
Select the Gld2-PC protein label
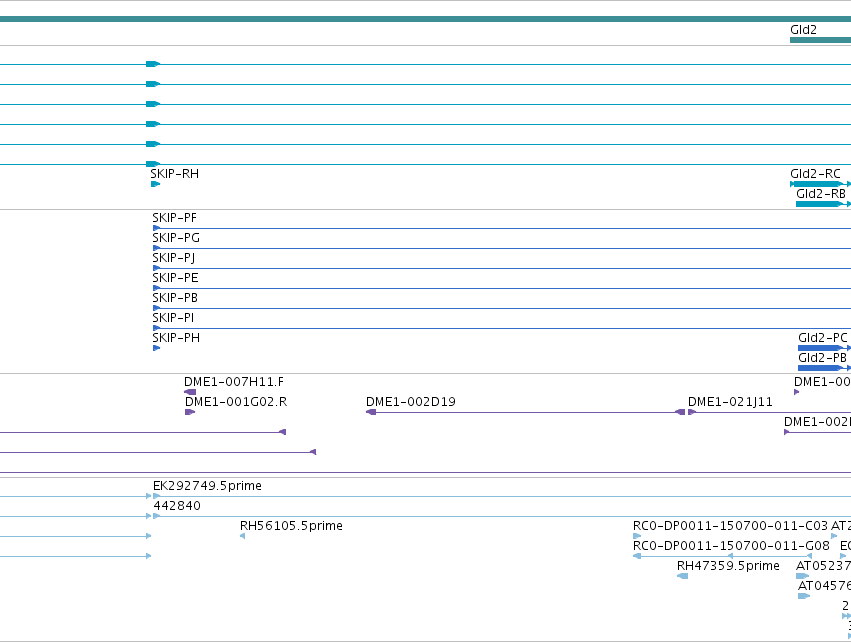[x=822, y=338]
